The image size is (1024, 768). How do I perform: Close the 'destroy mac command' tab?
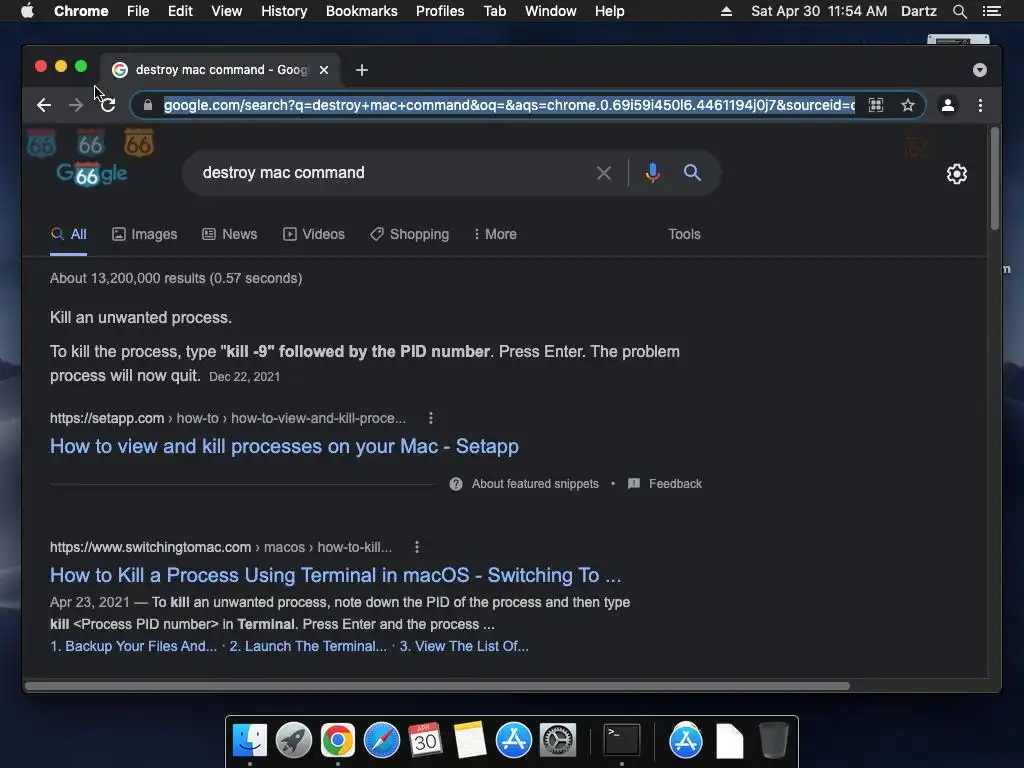click(x=324, y=70)
